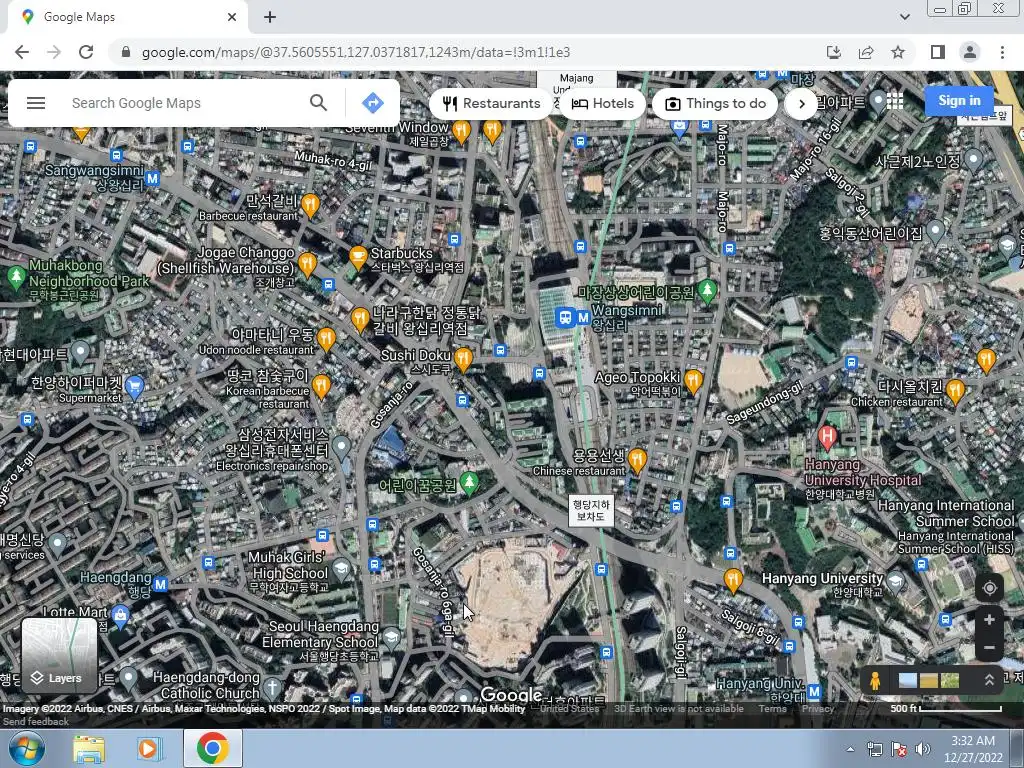Open the 마장상상어린이공원 park tree icon
1024x768 pixels.
tap(707, 291)
